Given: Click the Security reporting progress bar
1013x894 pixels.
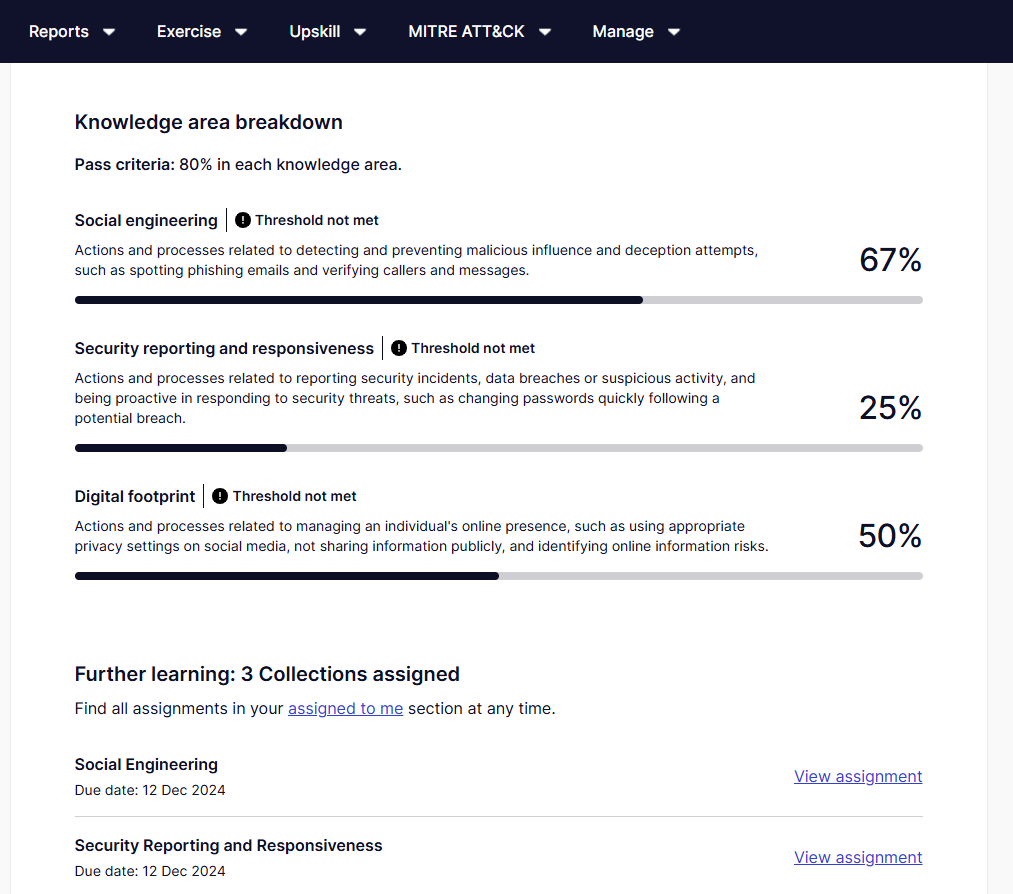Looking at the screenshot, I should click(x=498, y=448).
